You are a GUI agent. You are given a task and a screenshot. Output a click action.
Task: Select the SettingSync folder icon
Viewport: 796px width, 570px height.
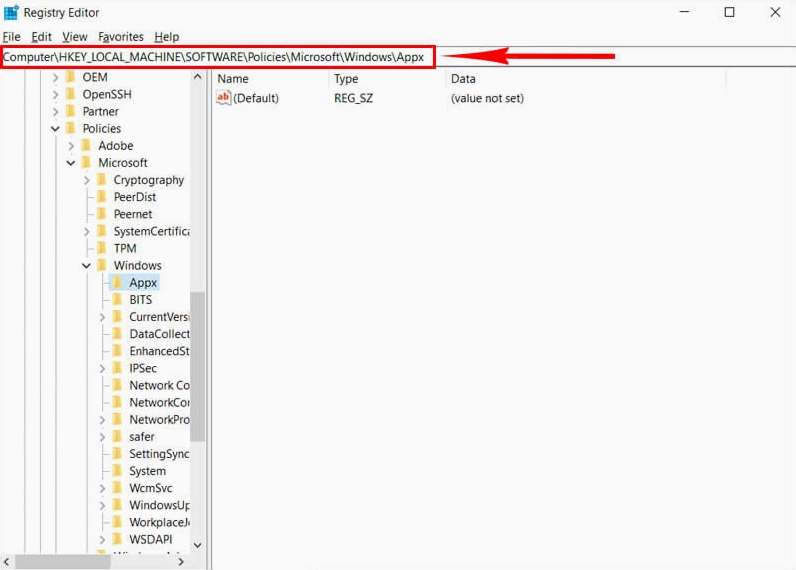click(x=117, y=453)
